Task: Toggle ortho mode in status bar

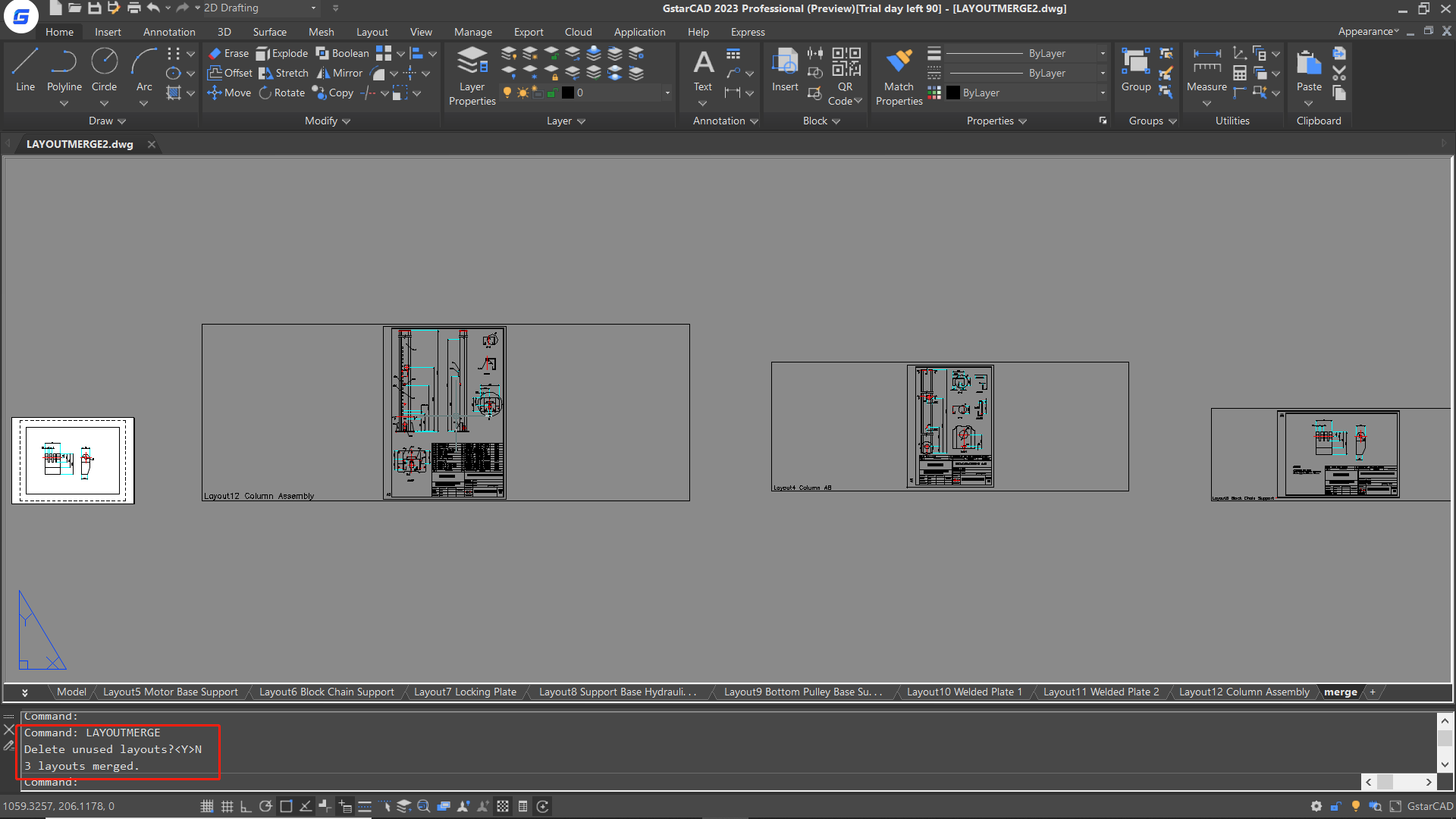Action: point(246,806)
